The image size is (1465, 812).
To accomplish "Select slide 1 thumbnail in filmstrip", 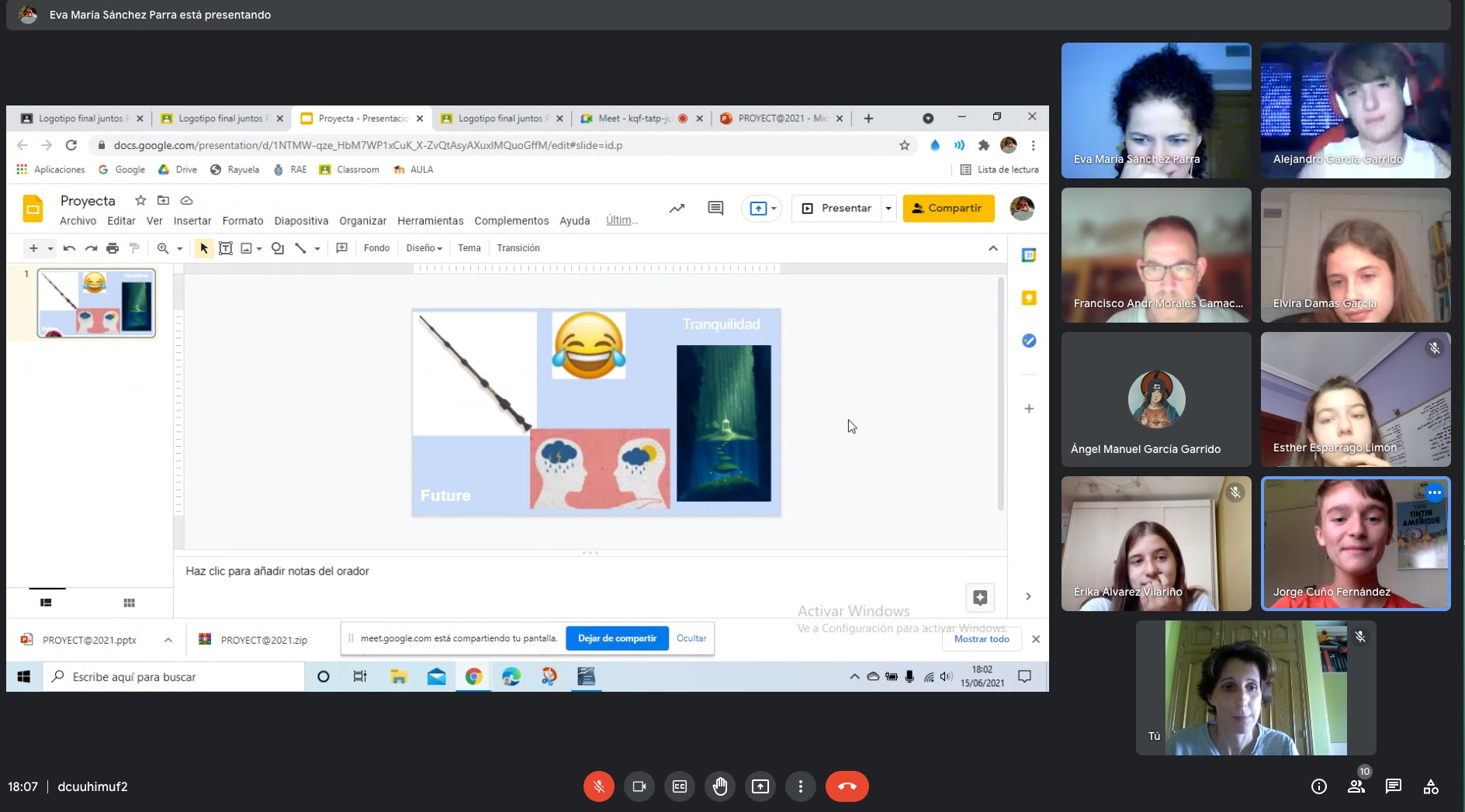I will click(96, 303).
